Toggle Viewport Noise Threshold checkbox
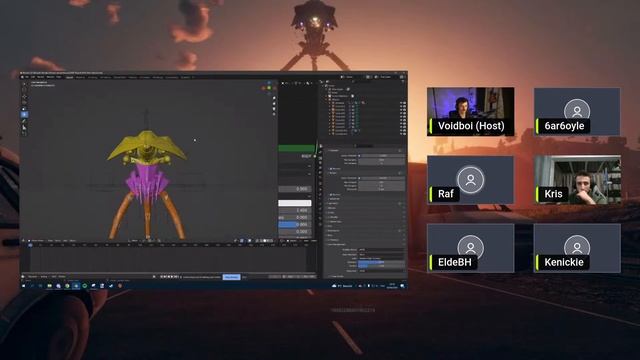Screen dimensions: 640x360 [x=359, y=156]
